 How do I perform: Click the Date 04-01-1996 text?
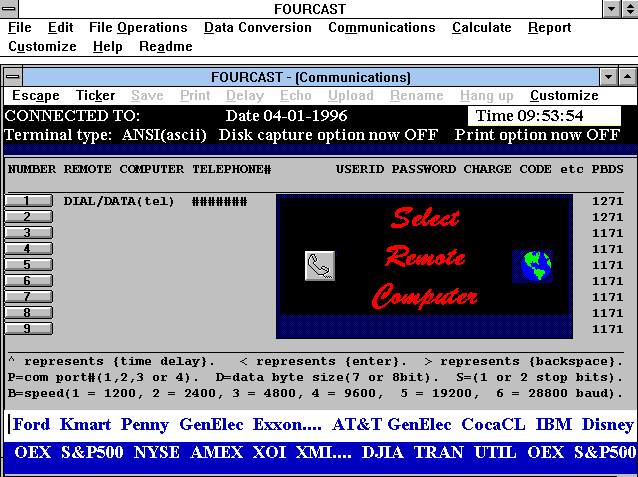(286, 116)
